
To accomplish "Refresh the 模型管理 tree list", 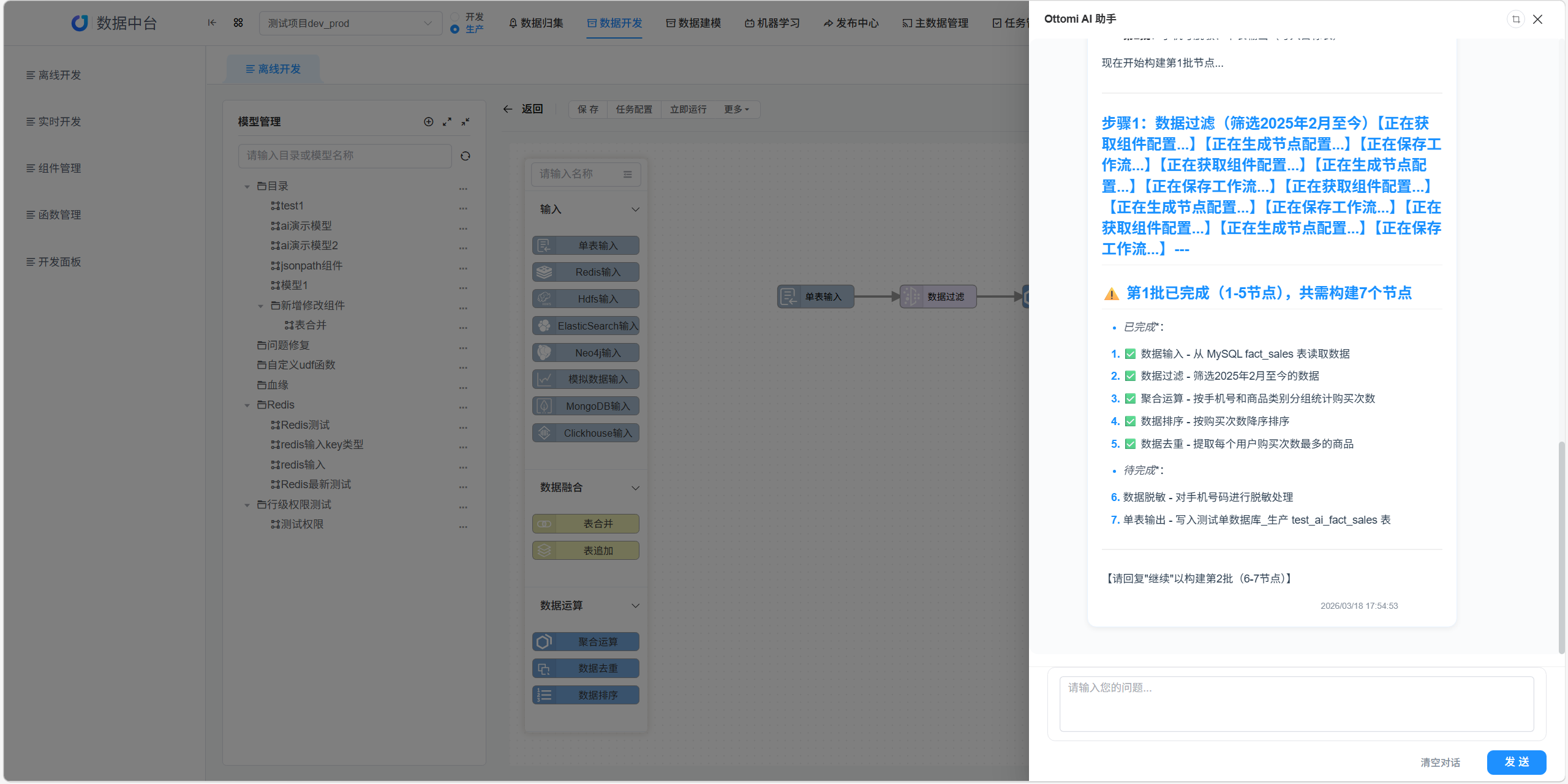I will [x=466, y=156].
